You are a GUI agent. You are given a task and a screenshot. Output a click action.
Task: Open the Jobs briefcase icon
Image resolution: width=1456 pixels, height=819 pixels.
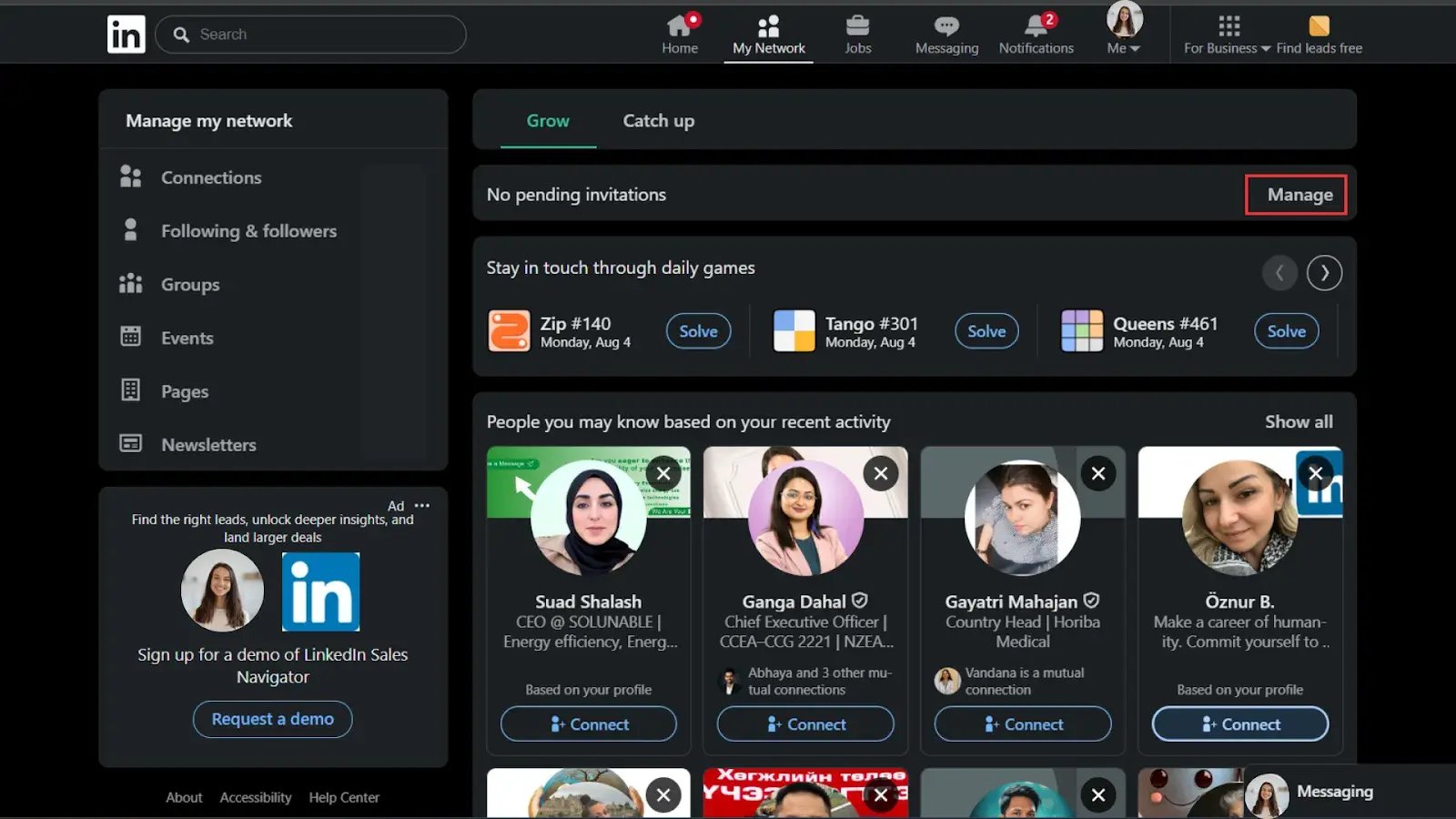(x=857, y=26)
